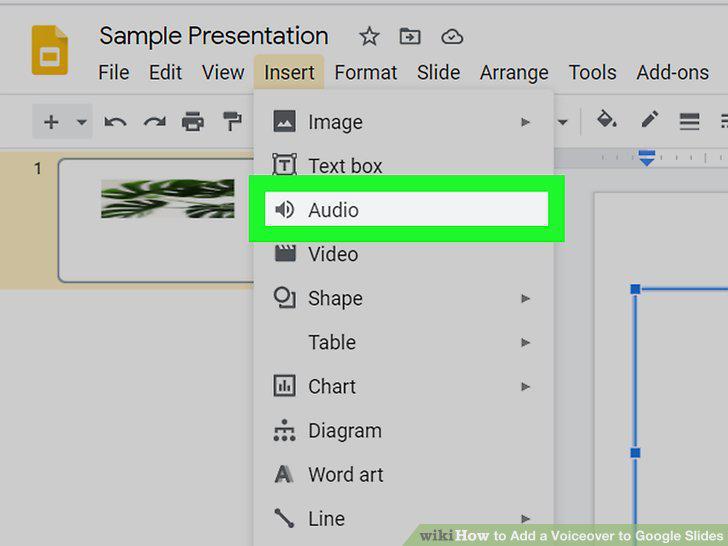
Task: Check the cloud save status icon
Action: click(452, 36)
